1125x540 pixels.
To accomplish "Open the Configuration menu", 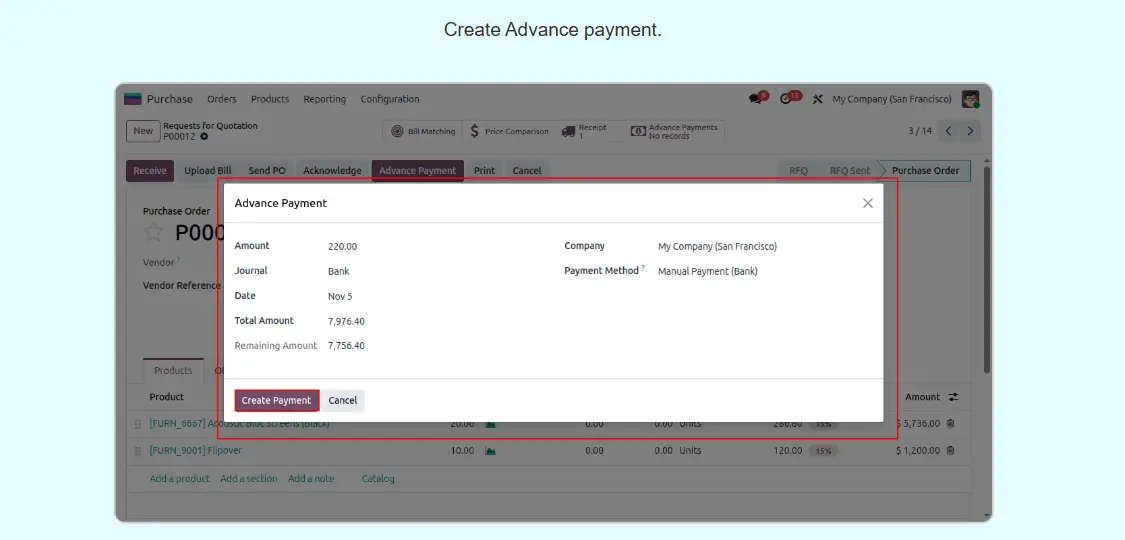I will (390, 99).
